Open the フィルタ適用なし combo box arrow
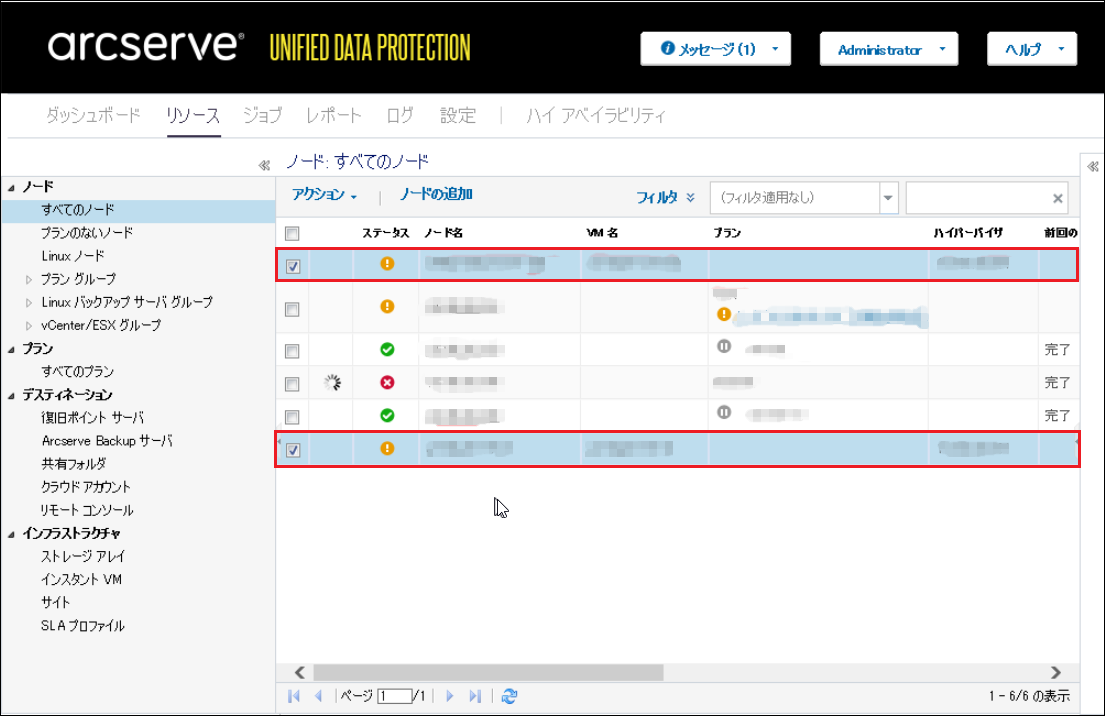Screen dimensions: 1105x716 (888, 198)
